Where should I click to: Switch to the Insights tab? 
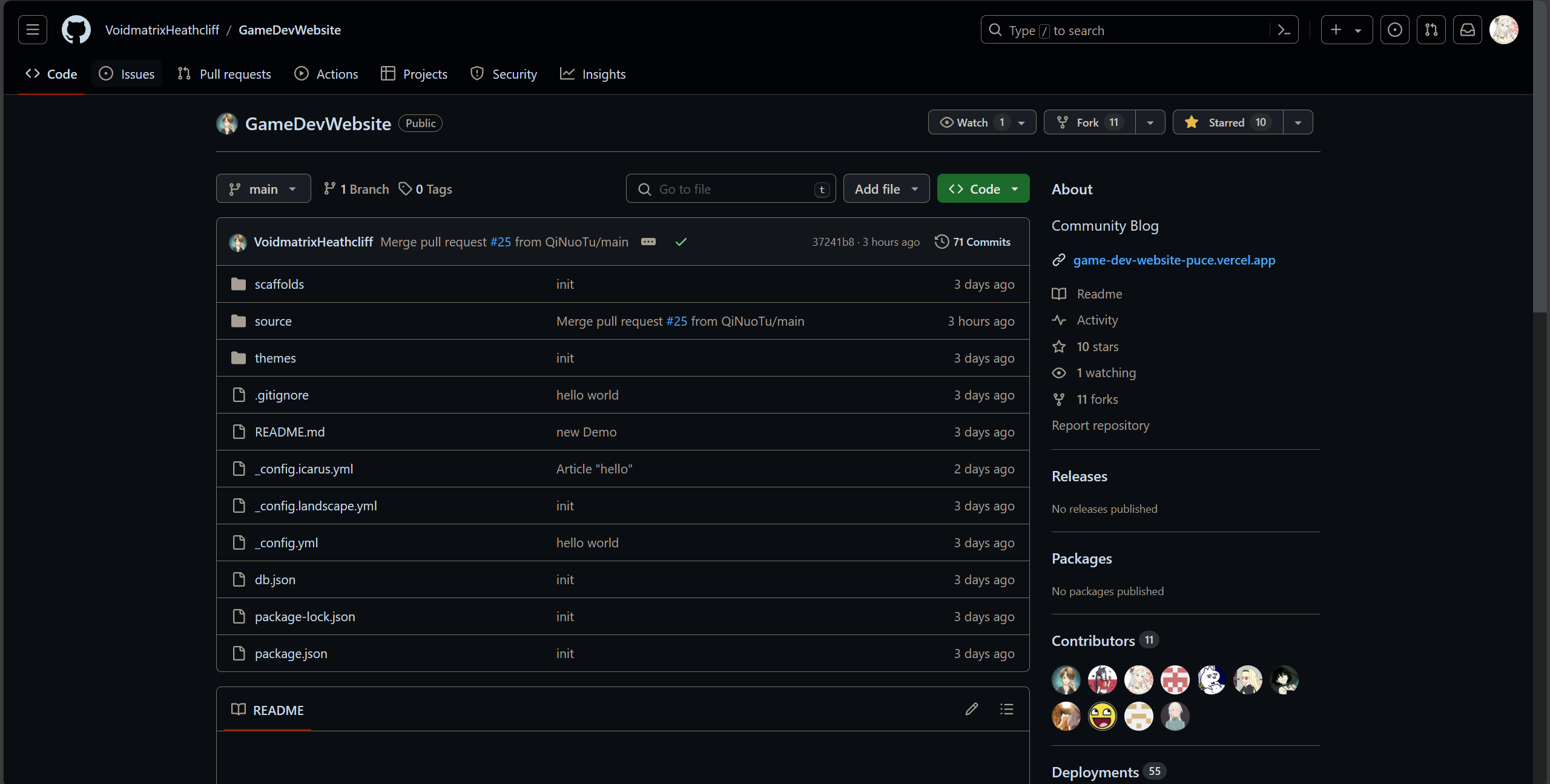coord(593,74)
